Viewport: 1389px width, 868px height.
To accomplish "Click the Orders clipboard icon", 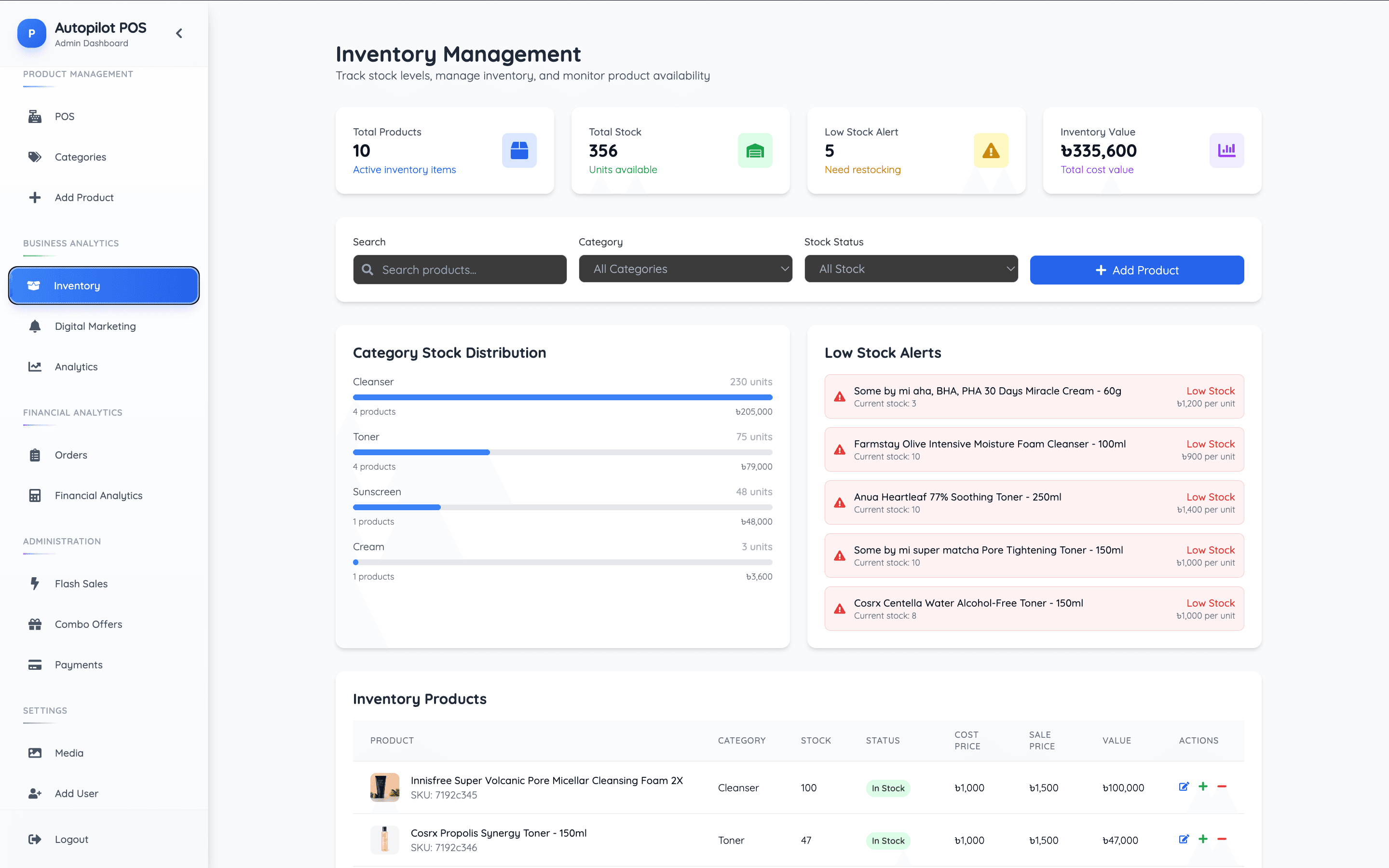I will [x=35, y=455].
